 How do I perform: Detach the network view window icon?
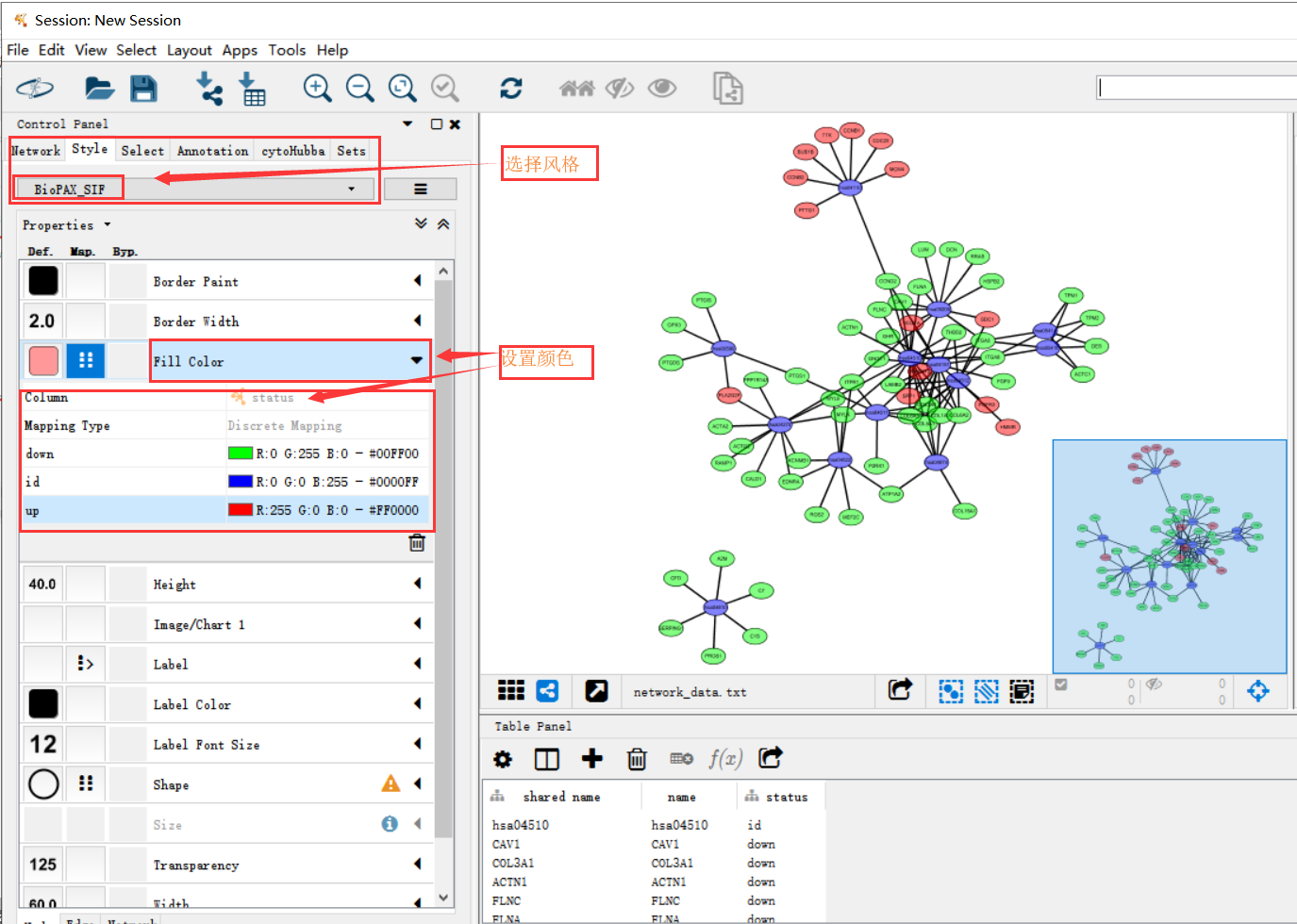click(596, 691)
